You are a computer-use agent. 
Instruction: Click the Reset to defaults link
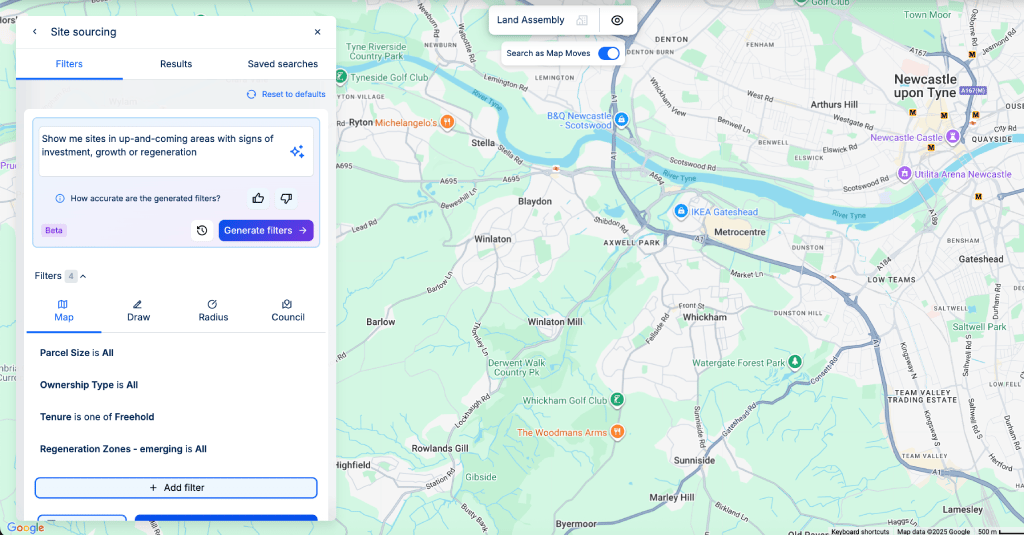point(286,94)
